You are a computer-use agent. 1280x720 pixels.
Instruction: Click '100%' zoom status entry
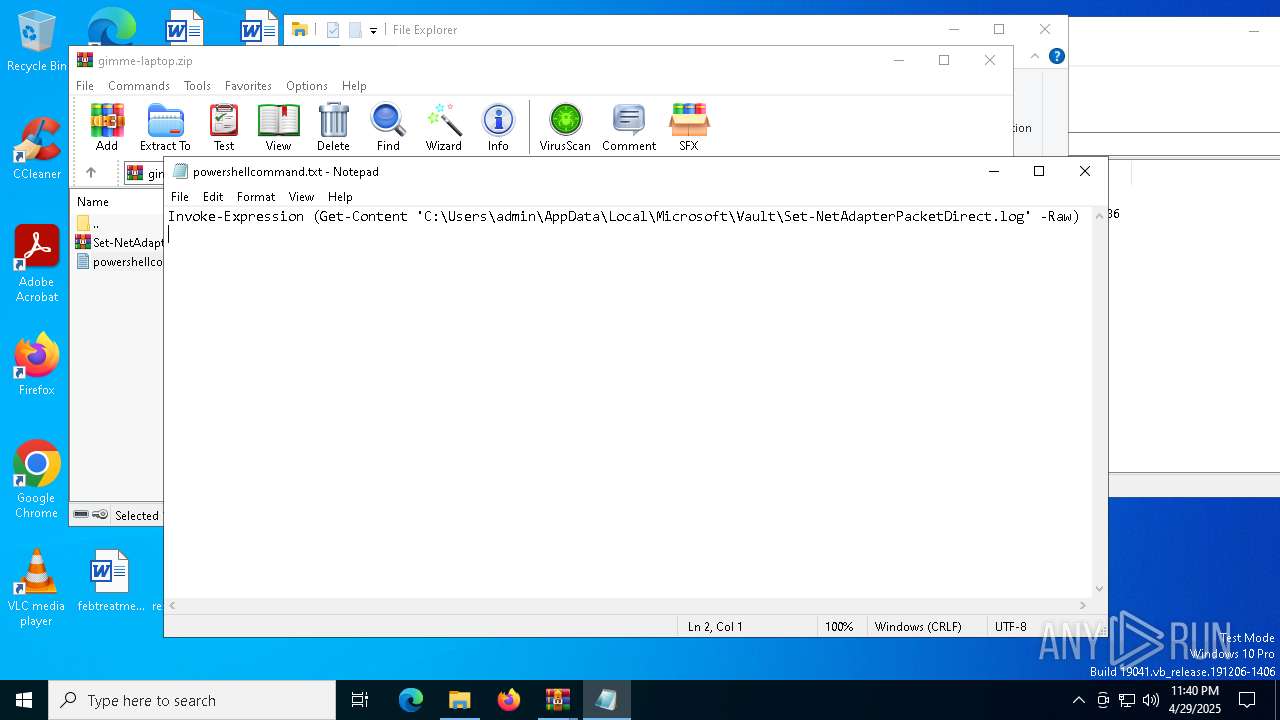pos(839,627)
